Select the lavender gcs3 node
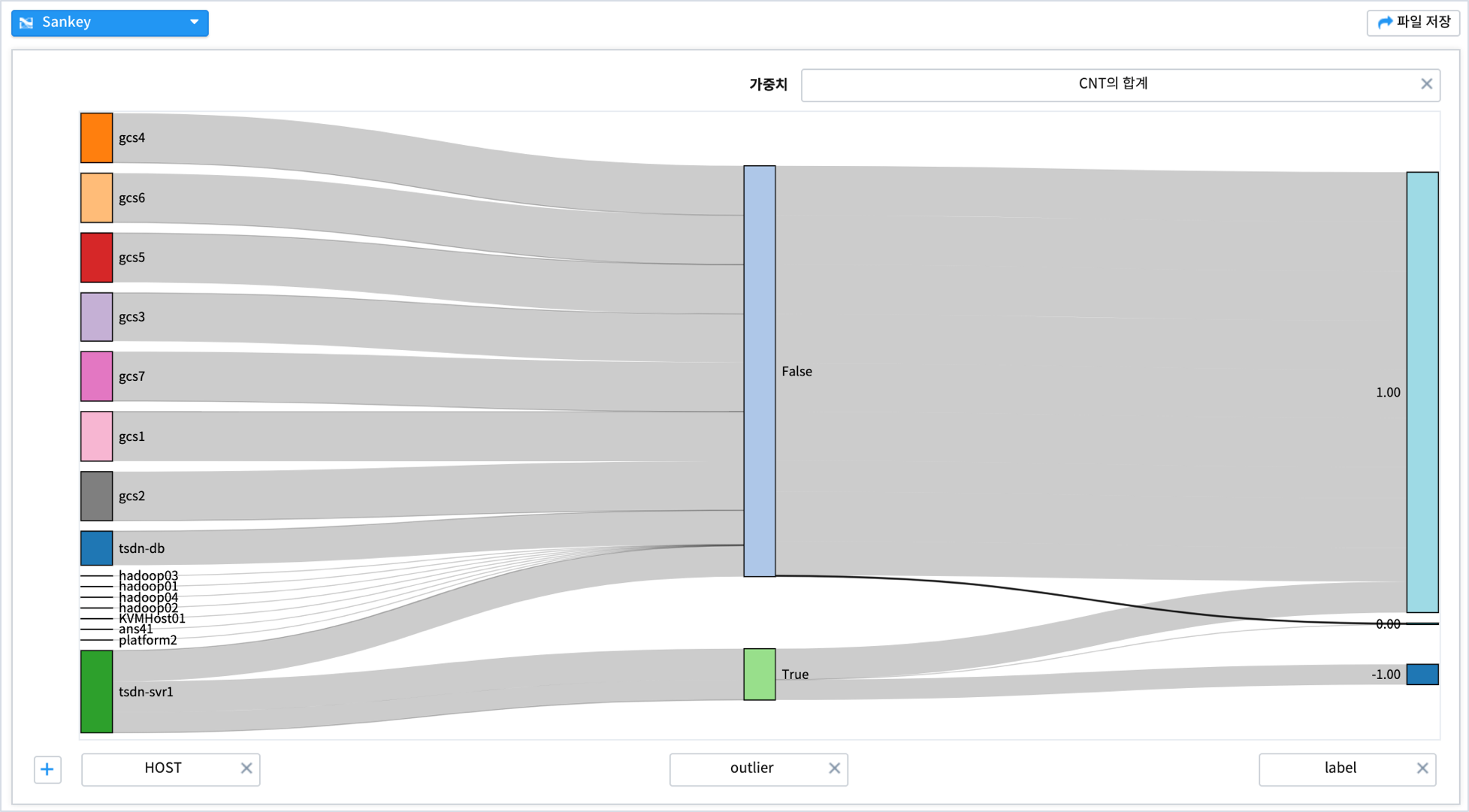1469x812 pixels. [x=97, y=317]
